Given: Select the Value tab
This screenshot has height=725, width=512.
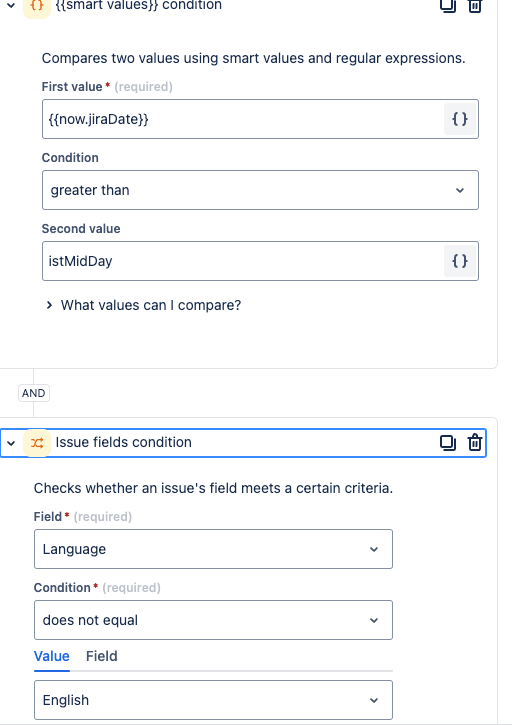Looking at the screenshot, I should (x=52, y=656).
